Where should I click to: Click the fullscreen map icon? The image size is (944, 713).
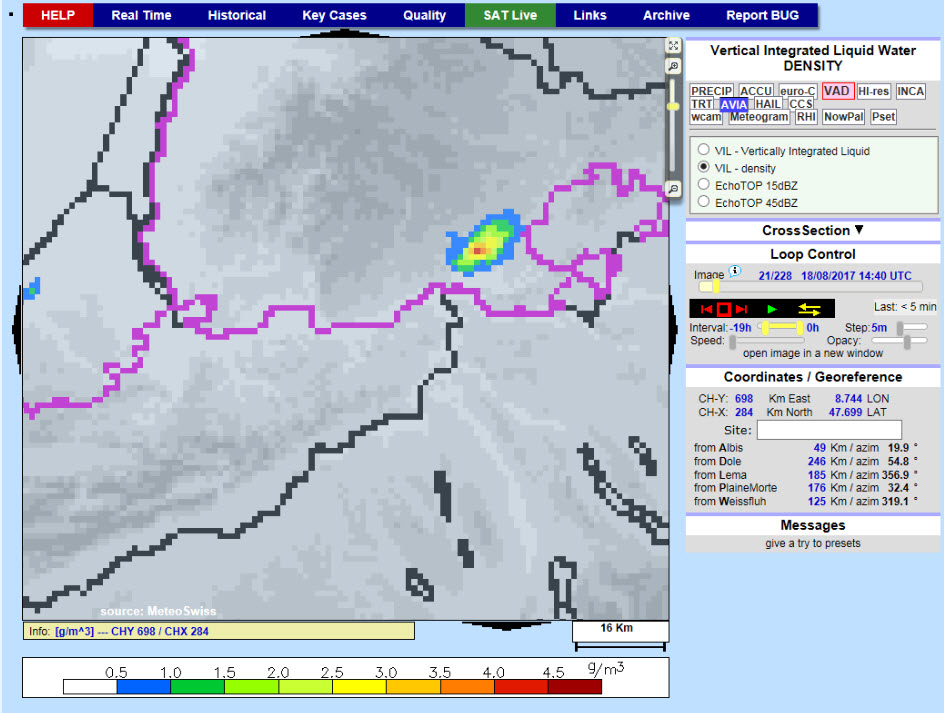[x=674, y=46]
